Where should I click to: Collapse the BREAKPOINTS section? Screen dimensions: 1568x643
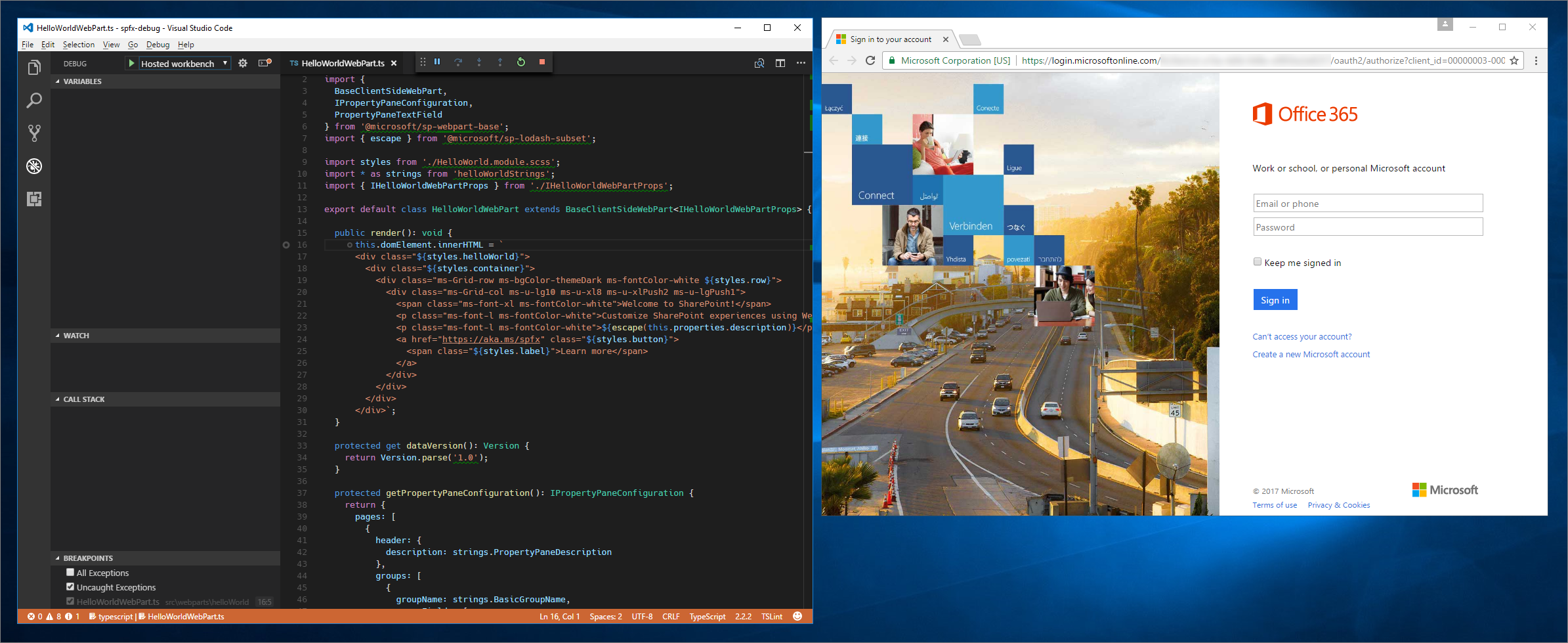click(57, 558)
